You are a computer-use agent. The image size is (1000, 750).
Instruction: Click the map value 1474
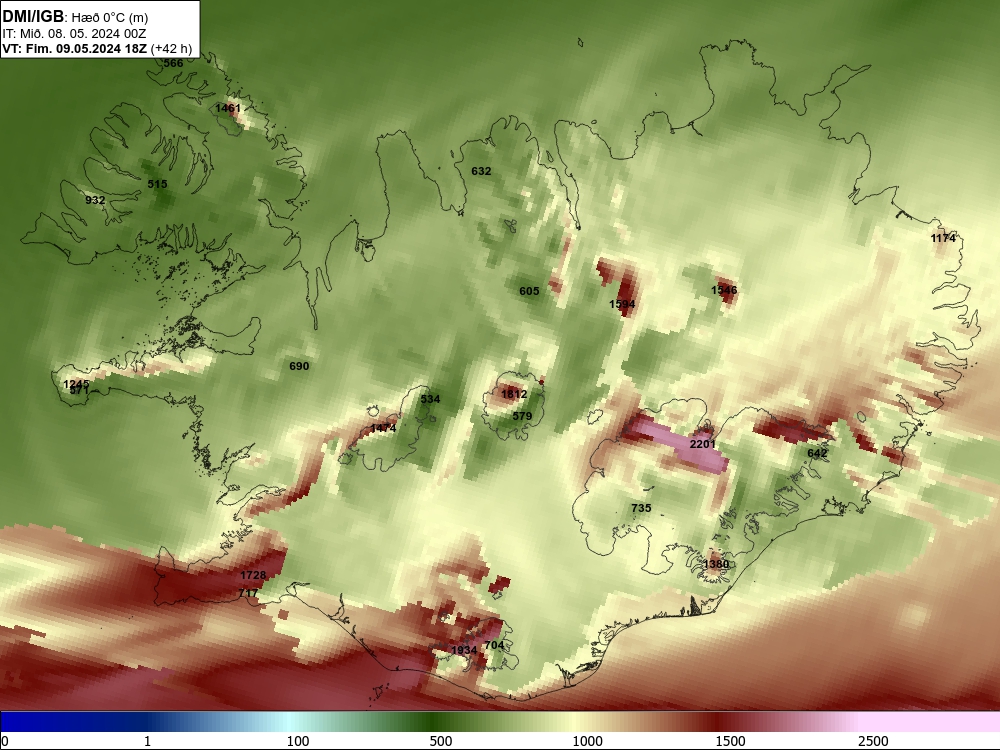[383, 428]
